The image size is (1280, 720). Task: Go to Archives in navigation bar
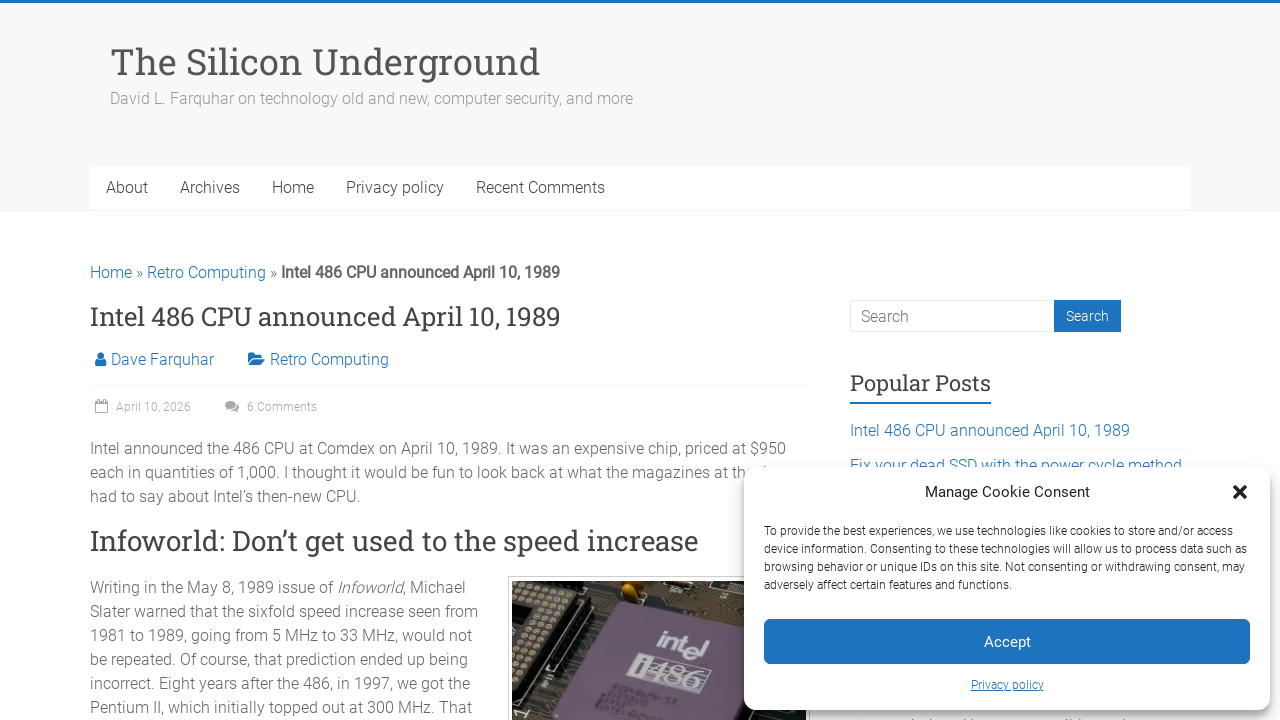tap(210, 188)
